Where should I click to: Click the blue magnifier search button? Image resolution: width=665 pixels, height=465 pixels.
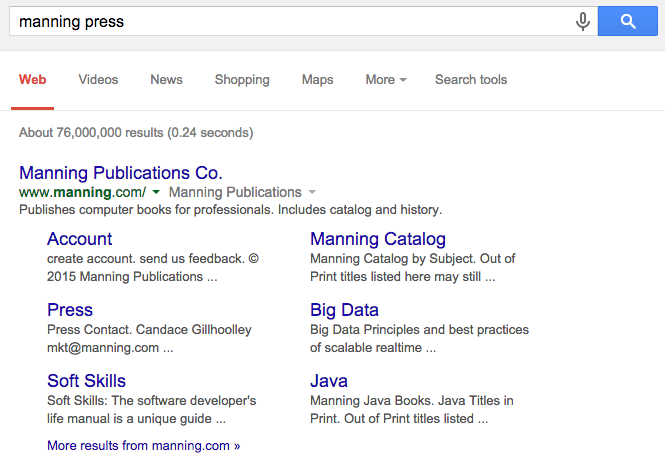pyautogui.click(x=628, y=21)
